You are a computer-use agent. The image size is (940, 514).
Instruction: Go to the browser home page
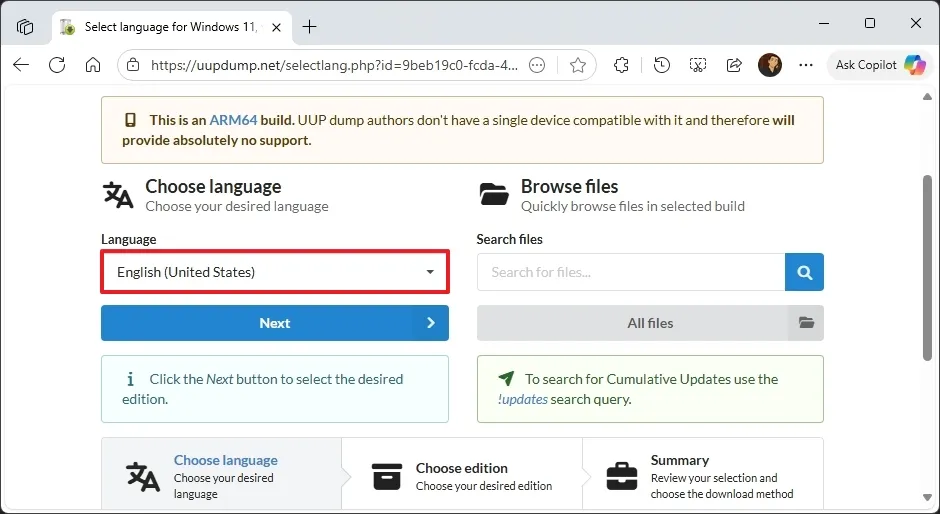coord(93,65)
